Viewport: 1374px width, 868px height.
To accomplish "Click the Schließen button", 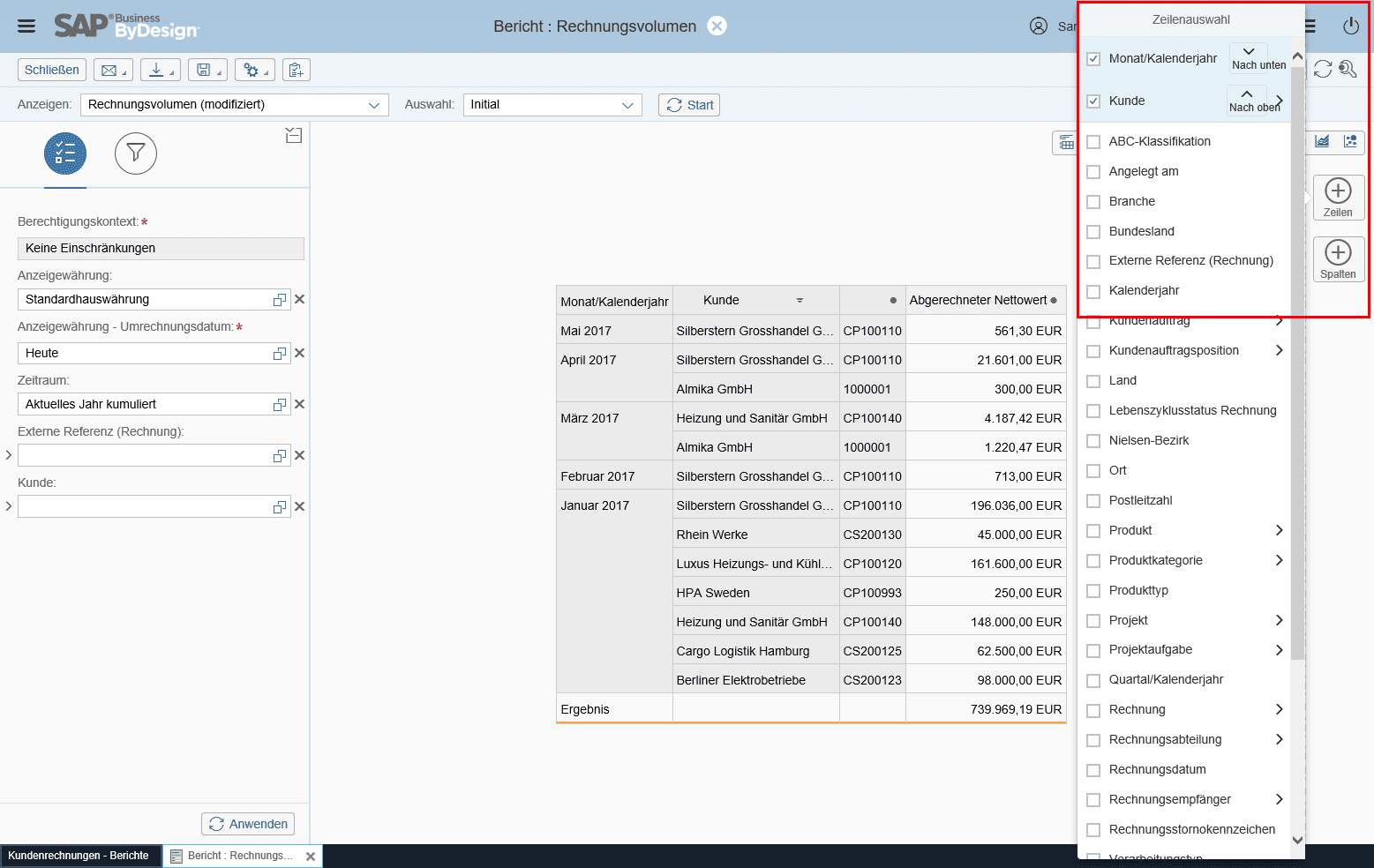I will (52, 70).
